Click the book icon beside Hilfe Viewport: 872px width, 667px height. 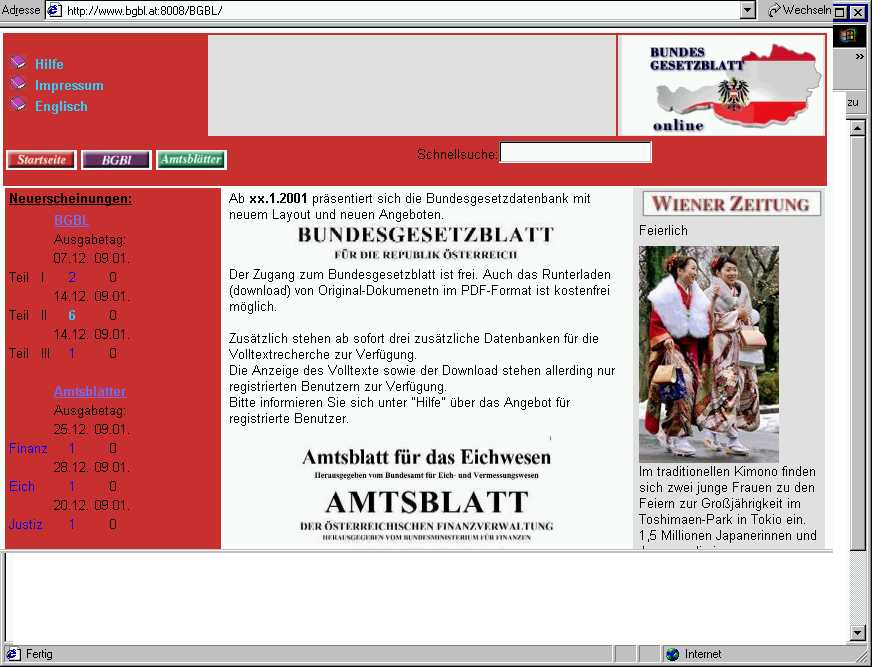coord(18,62)
